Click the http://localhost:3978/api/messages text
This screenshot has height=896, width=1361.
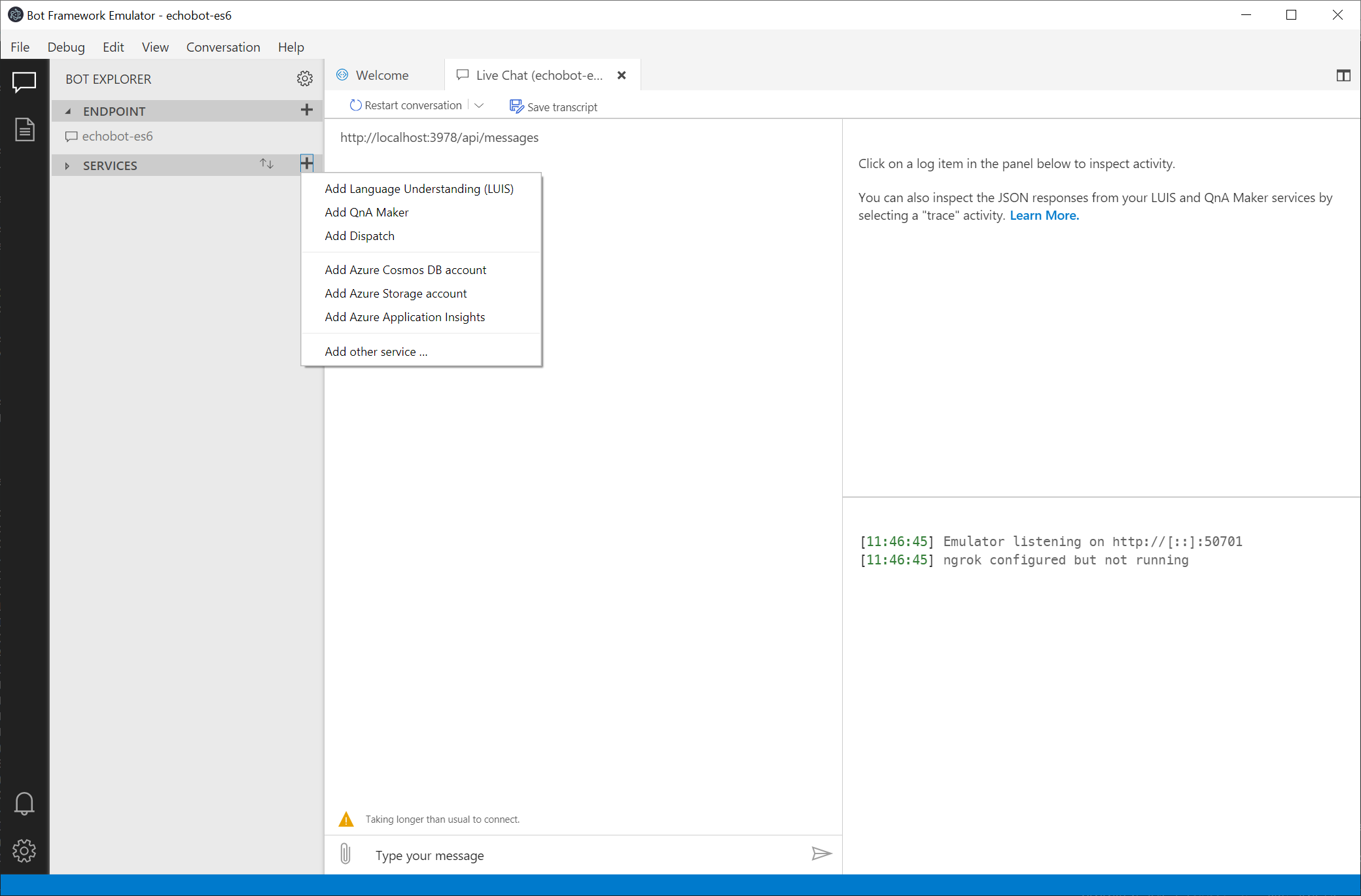click(x=439, y=137)
